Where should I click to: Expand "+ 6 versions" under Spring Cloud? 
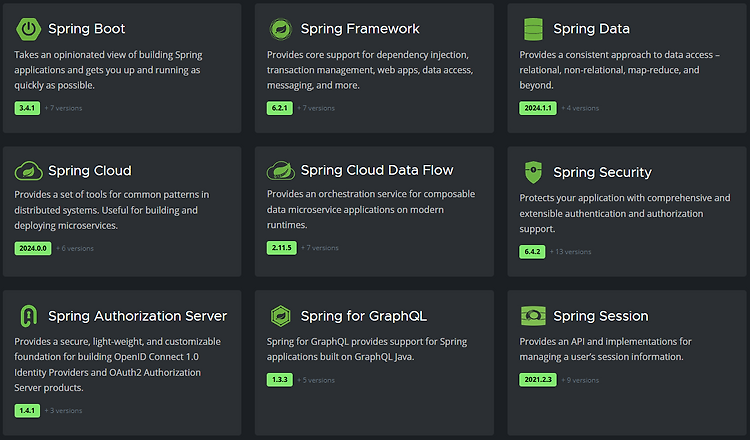click(75, 247)
